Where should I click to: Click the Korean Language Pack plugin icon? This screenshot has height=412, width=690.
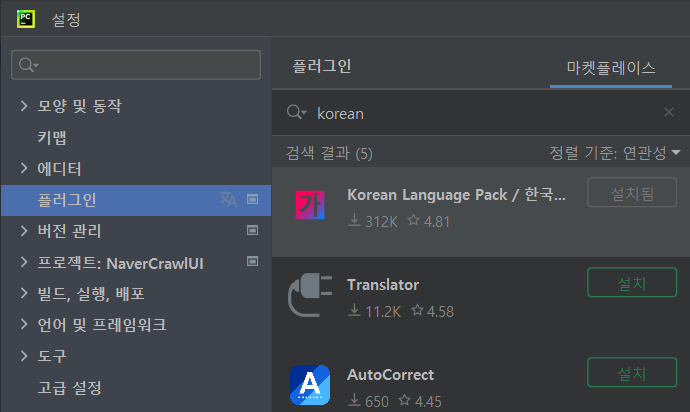pyautogui.click(x=310, y=205)
